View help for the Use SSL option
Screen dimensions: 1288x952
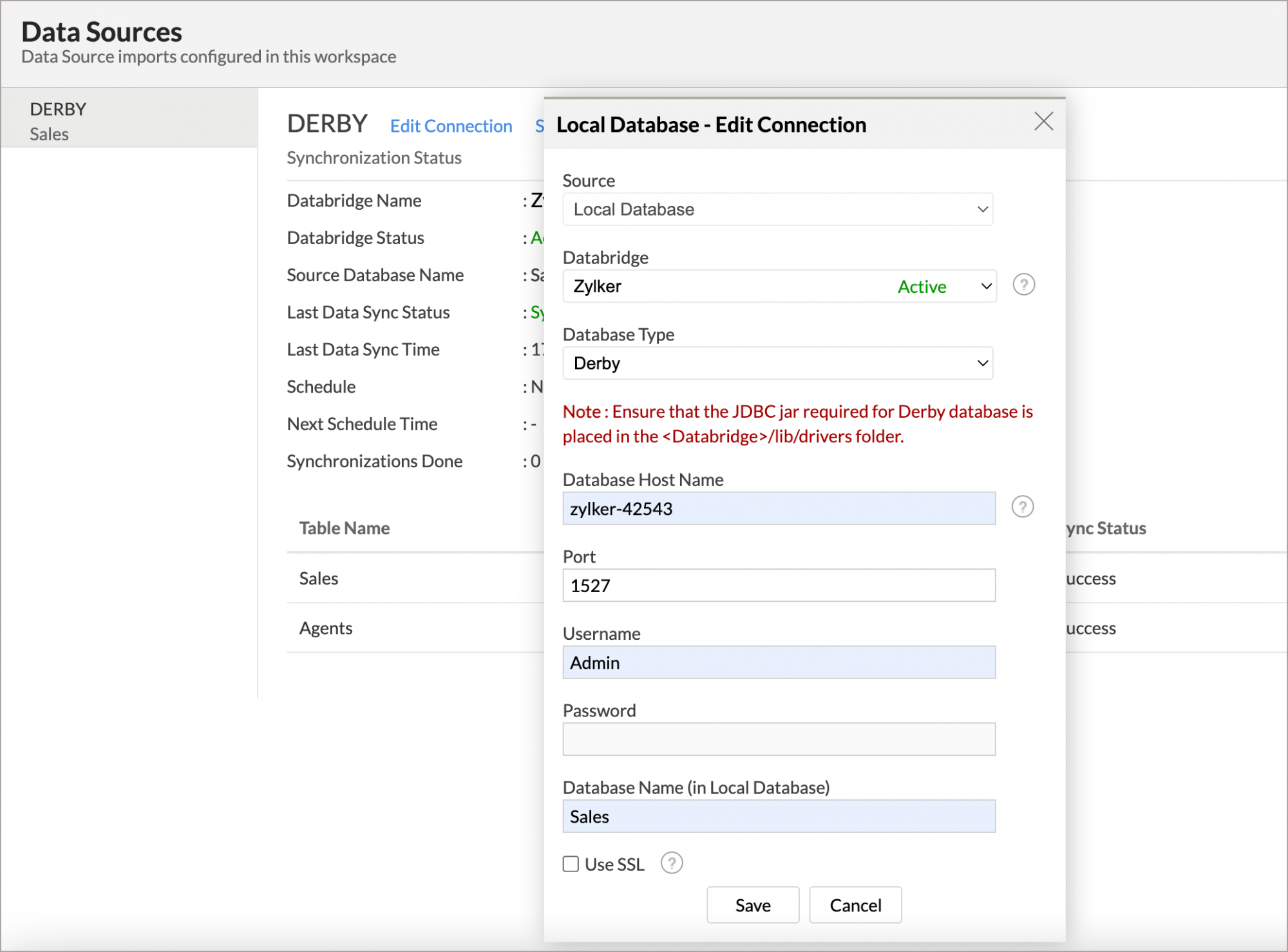[x=671, y=863]
